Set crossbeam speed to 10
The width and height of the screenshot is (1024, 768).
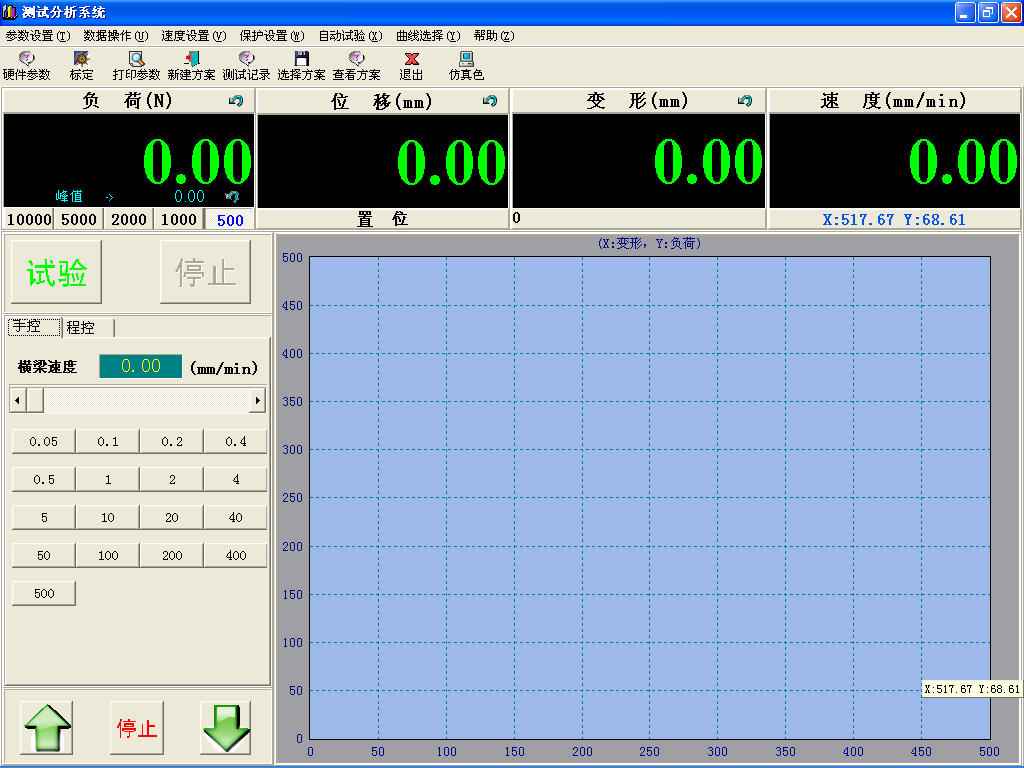108,517
